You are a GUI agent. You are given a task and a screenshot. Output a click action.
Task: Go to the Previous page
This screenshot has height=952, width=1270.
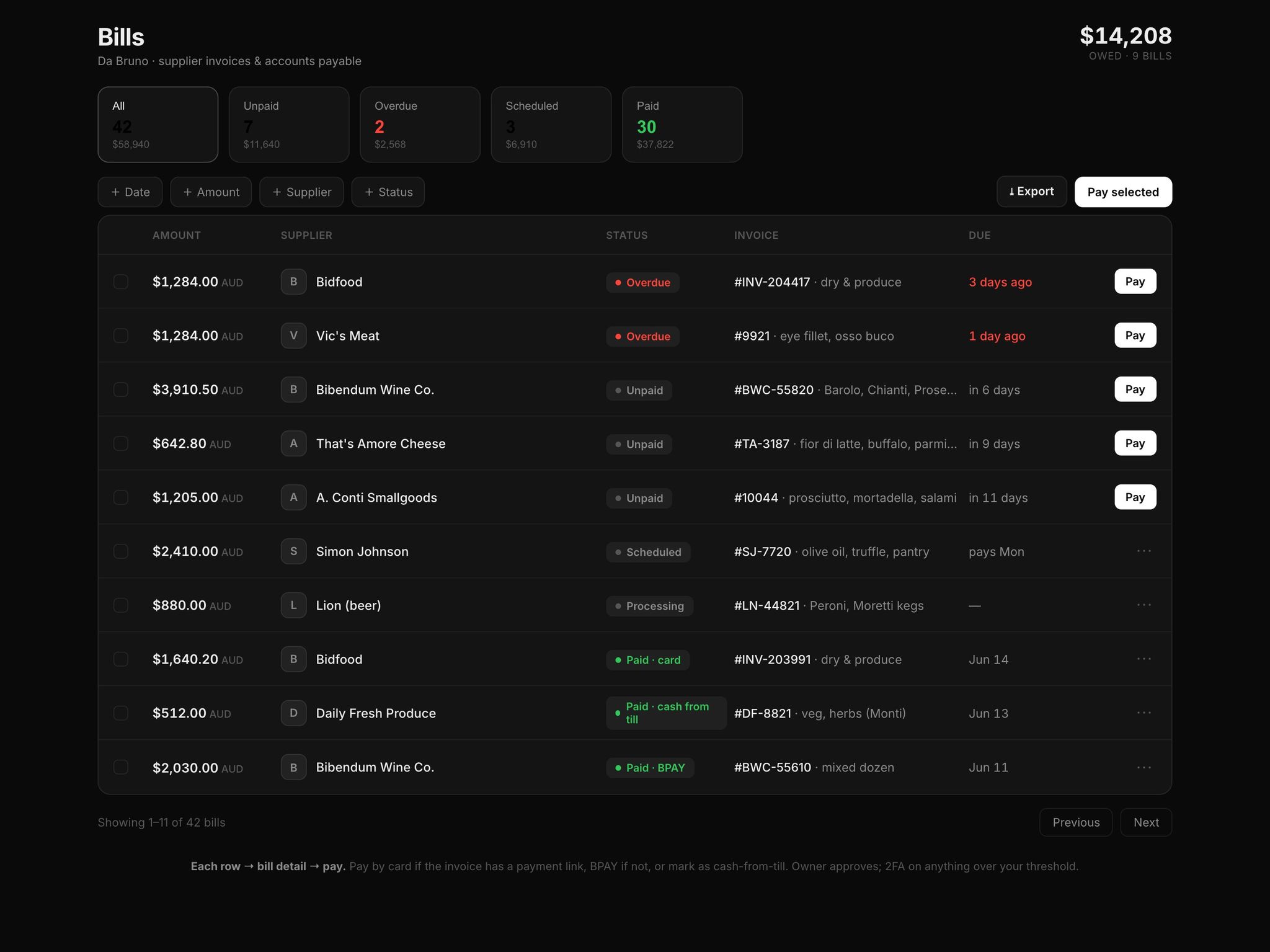pos(1076,822)
